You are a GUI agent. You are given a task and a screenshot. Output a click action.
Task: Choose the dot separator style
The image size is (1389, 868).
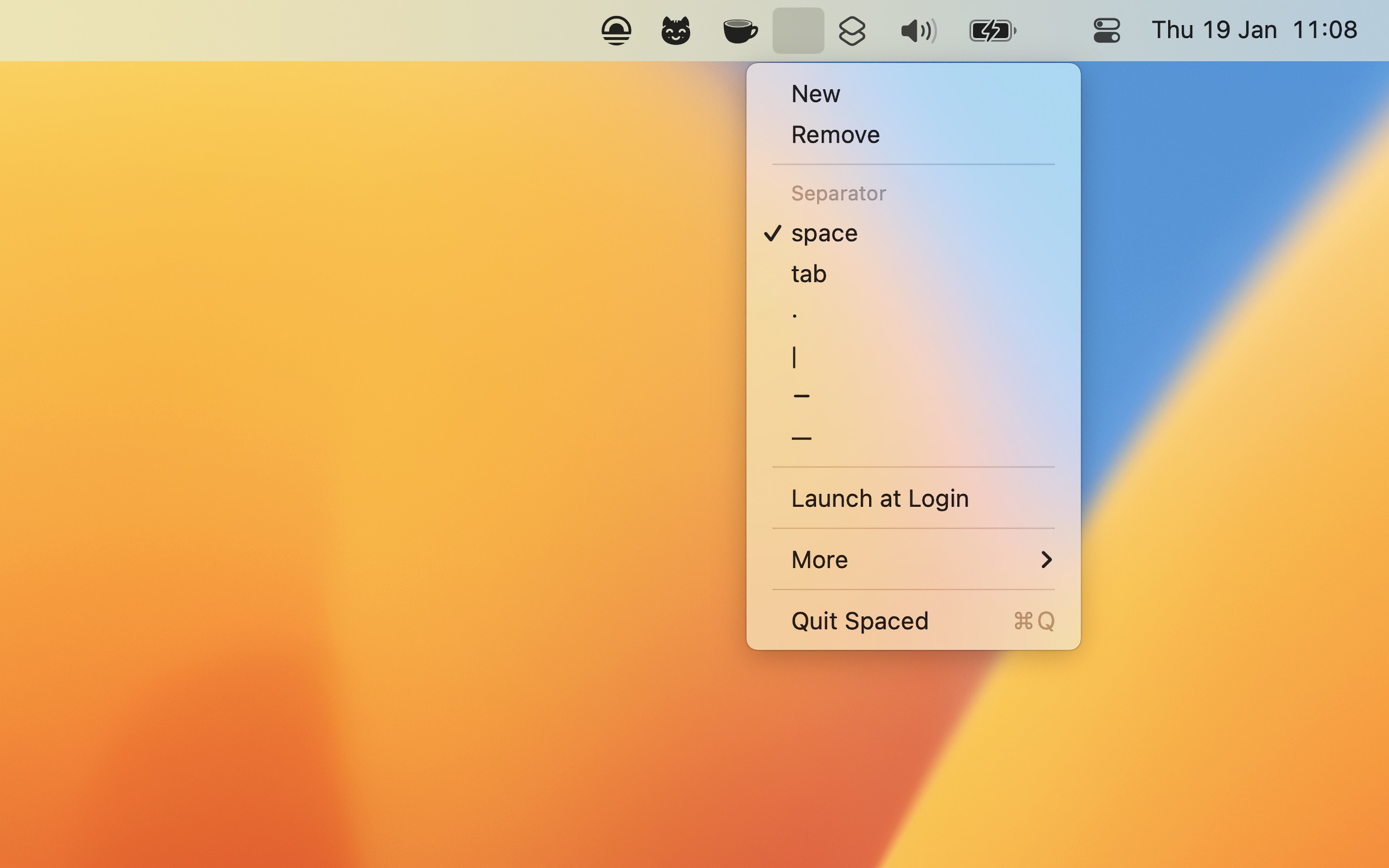(x=794, y=314)
